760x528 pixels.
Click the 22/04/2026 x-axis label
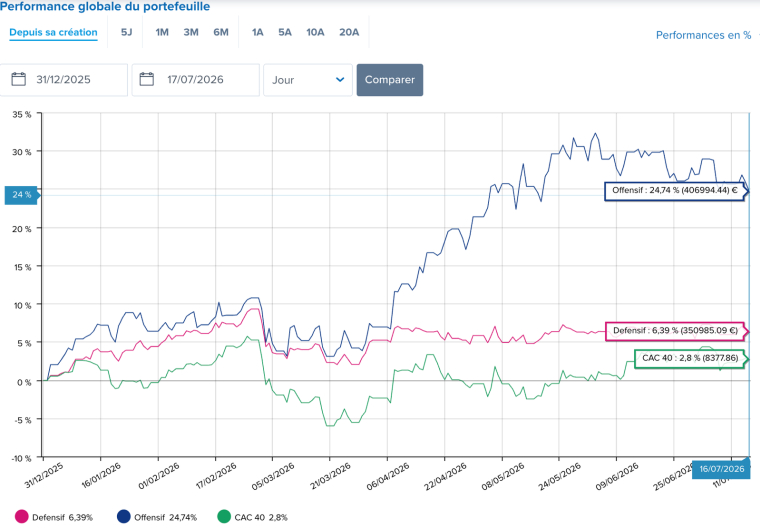pyautogui.click(x=445, y=476)
